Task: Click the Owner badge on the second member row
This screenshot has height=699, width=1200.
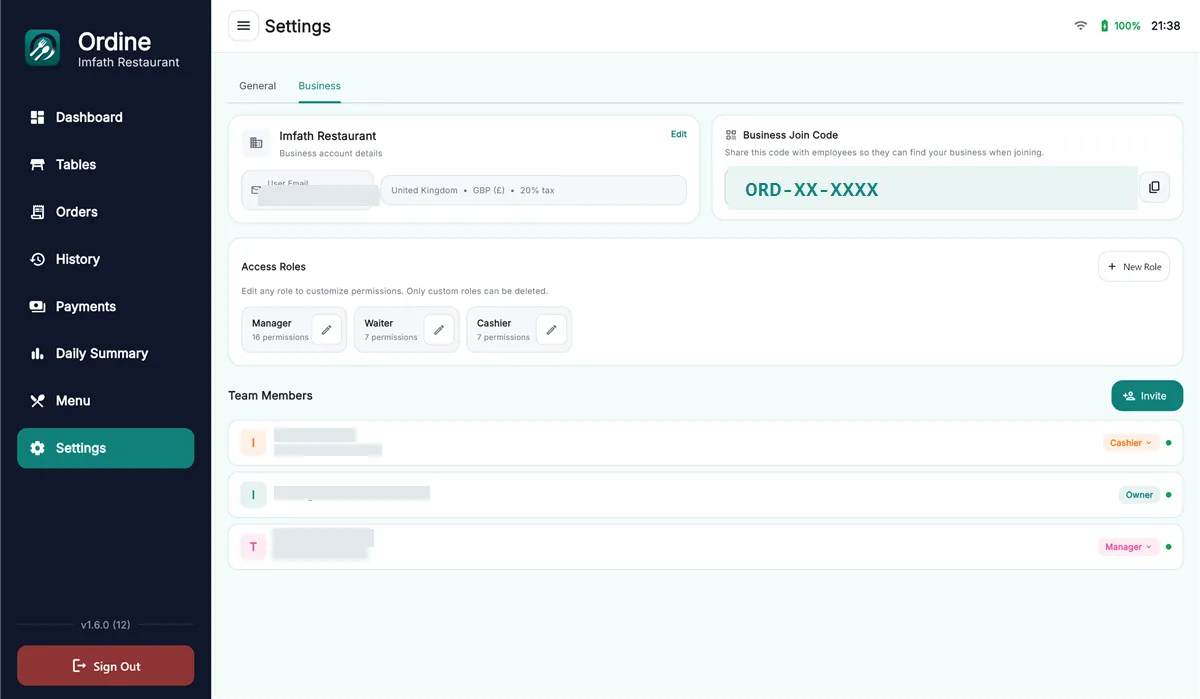Action: 1139,495
